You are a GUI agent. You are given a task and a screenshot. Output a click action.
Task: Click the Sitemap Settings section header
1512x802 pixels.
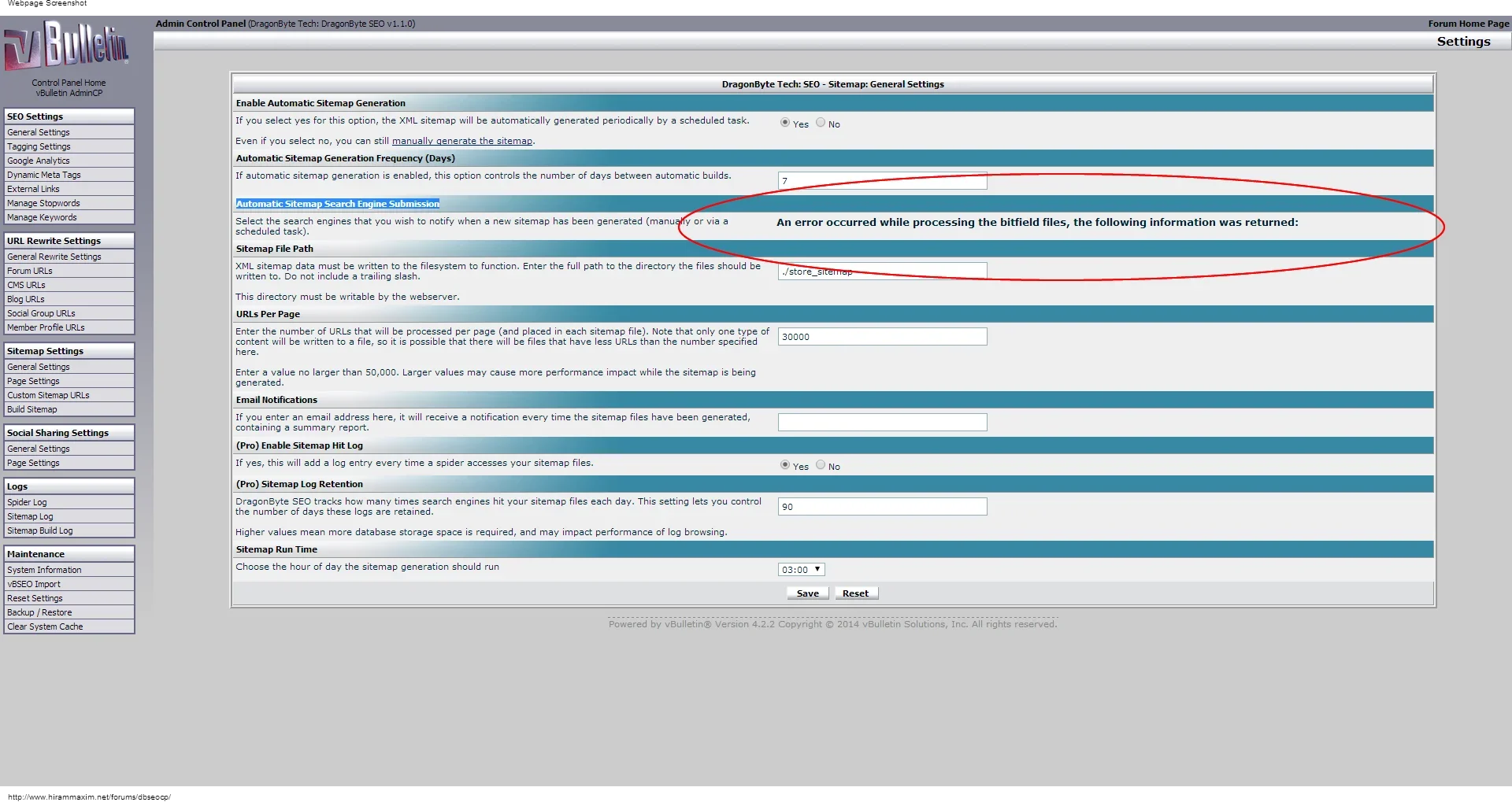69,351
